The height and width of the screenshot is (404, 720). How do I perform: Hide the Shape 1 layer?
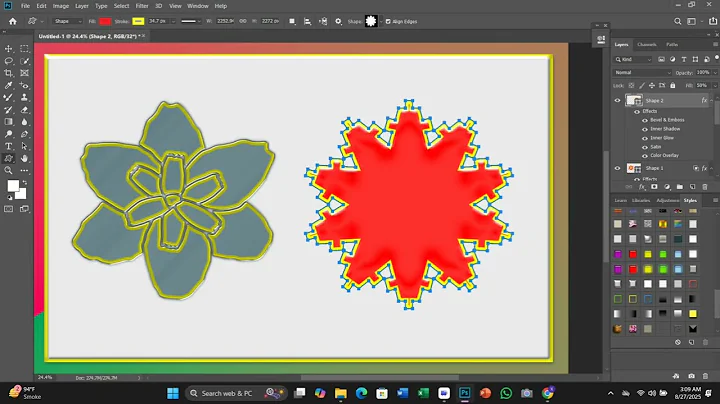point(617,168)
